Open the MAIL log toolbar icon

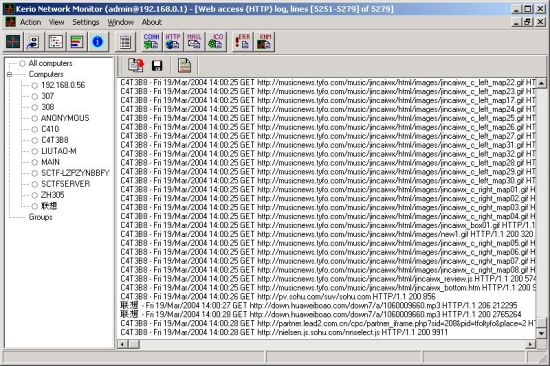tap(194, 42)
